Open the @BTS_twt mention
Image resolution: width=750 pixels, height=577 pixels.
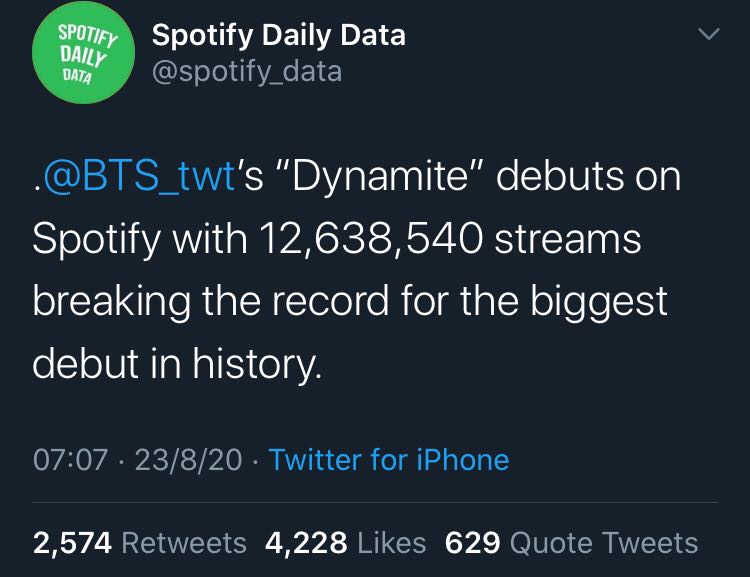click(139, 176)
